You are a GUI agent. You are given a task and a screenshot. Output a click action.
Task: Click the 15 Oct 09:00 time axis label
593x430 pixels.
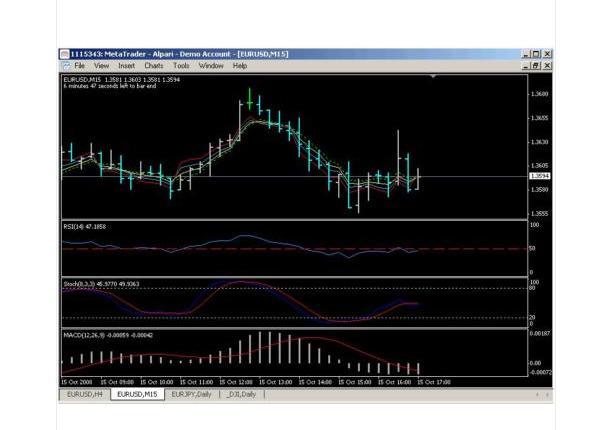point(117,382)
